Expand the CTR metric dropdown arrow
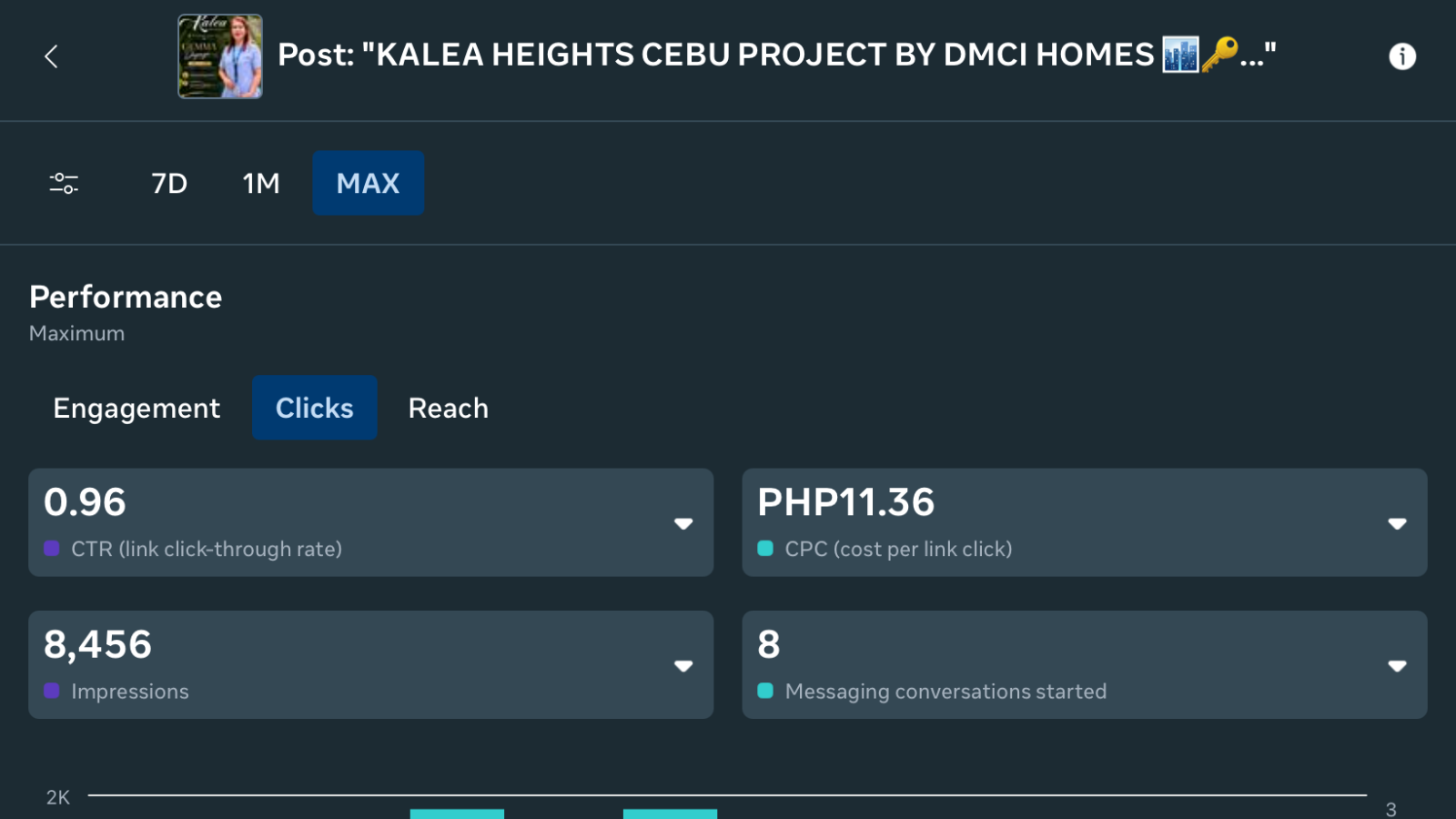Image resolution: width=1456 pixels, height=819 pixels. (x=683, y=523)
